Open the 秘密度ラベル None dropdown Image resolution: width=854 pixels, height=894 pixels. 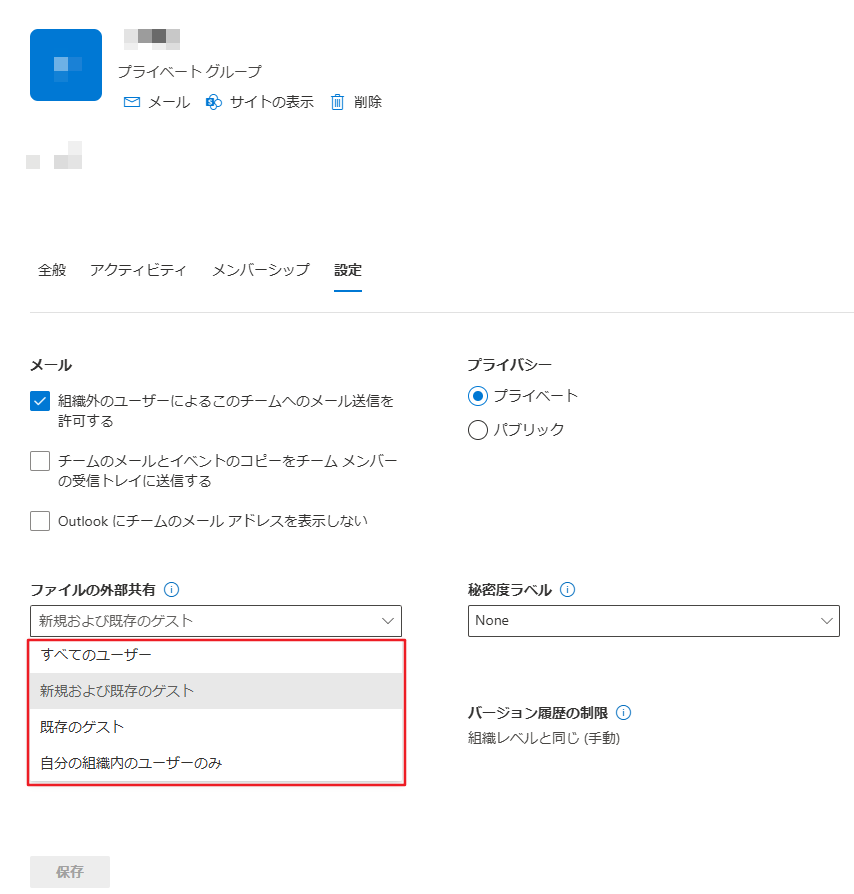coord(653,621)
